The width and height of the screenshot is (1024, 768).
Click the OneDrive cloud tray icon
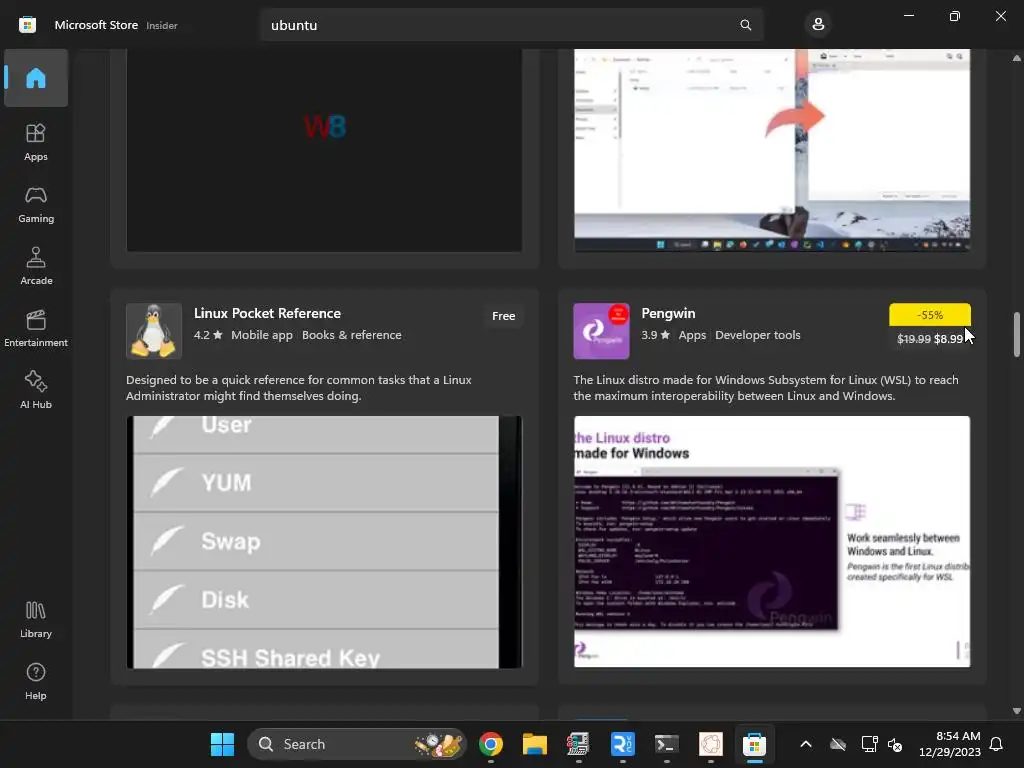(x=838, y=744)
